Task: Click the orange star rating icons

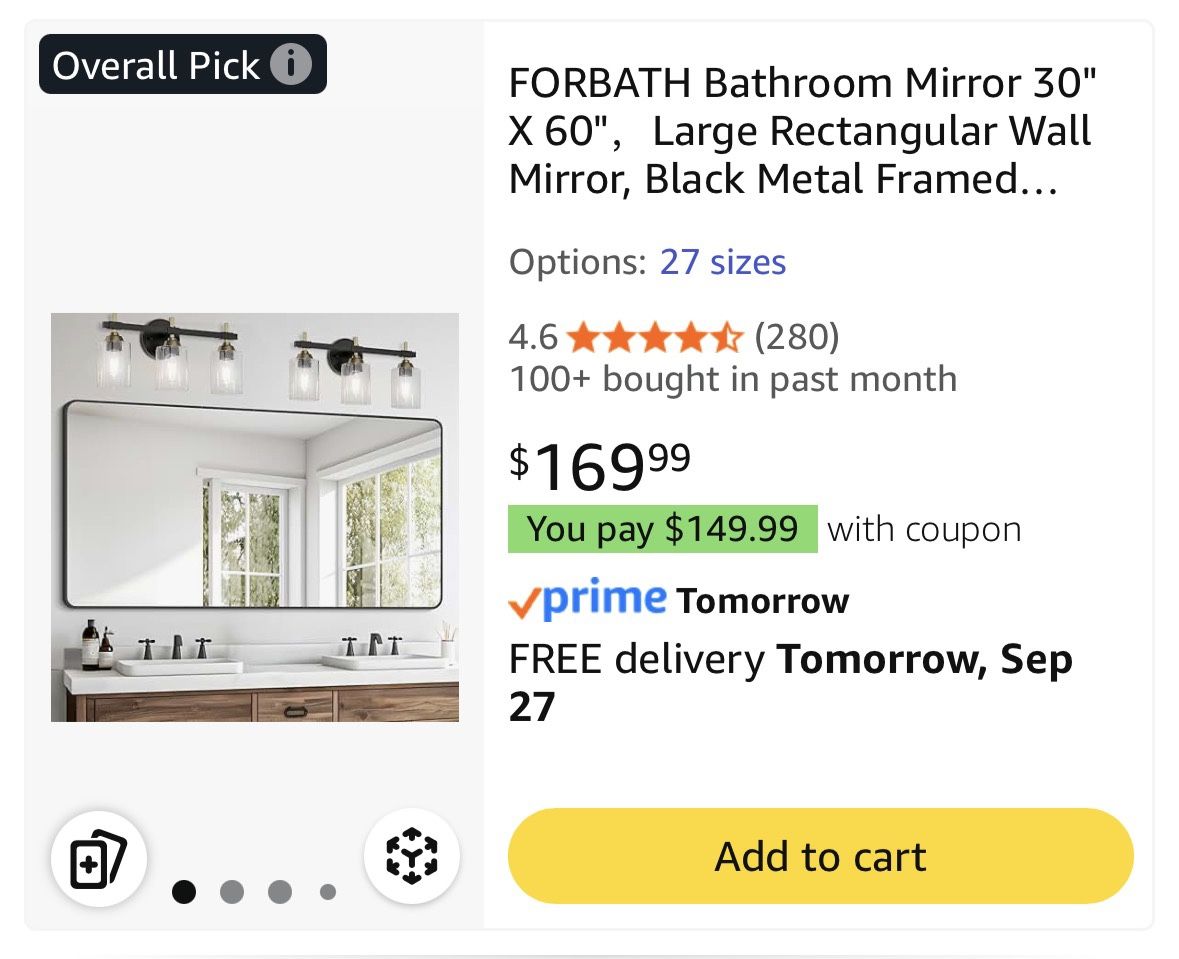Action: pos(655,338)
